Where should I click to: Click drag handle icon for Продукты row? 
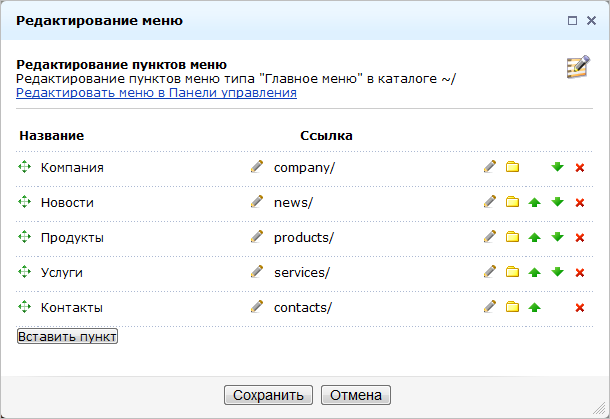point(24,237)
